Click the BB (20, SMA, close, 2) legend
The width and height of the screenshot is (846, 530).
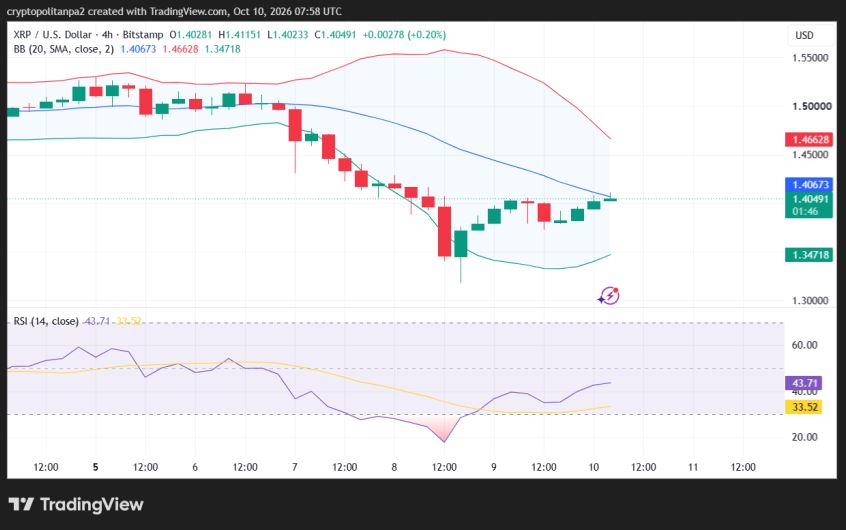click(x=64, y=49)
